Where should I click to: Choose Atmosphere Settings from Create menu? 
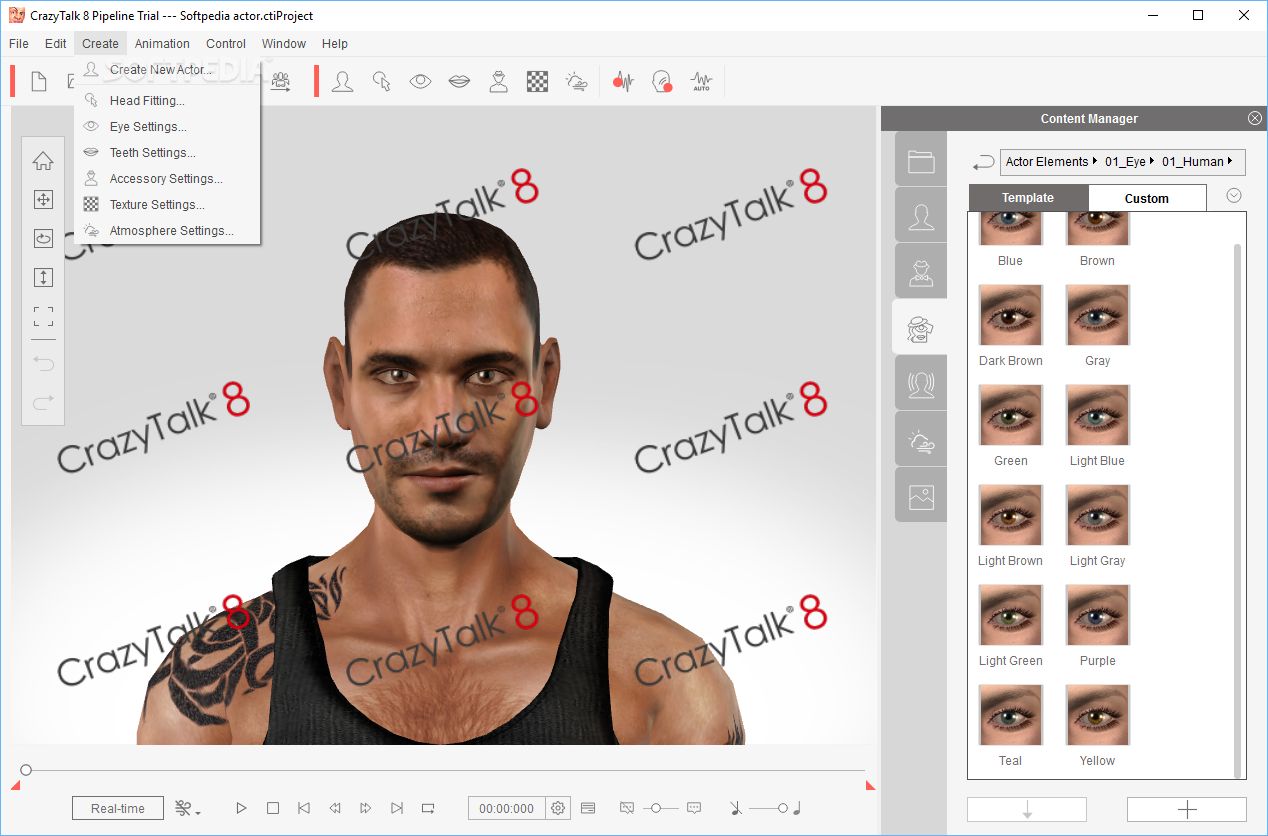pos(167,230)
